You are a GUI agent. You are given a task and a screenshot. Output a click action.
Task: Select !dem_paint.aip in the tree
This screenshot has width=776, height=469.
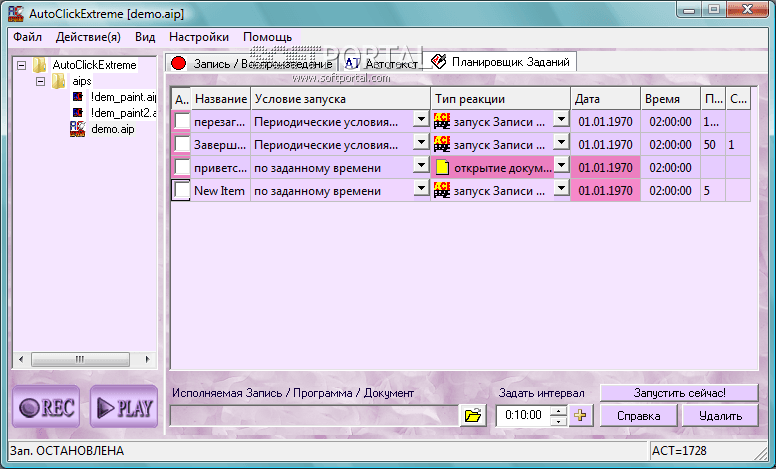[x=123, y=97]
